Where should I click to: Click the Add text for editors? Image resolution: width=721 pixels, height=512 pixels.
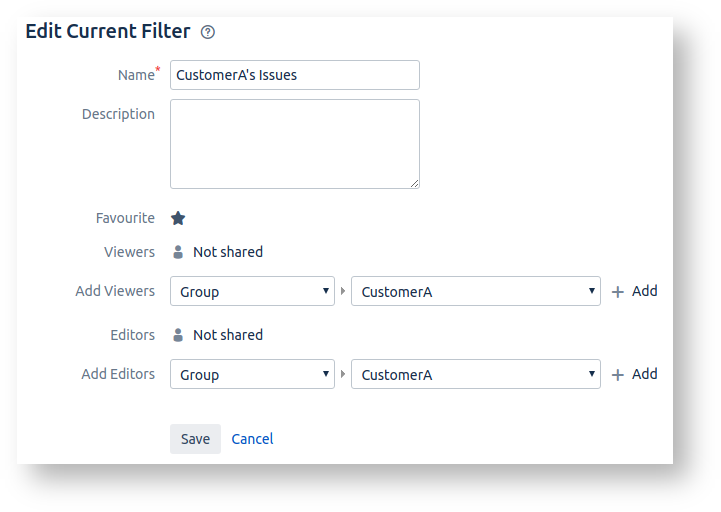point(645,374)
